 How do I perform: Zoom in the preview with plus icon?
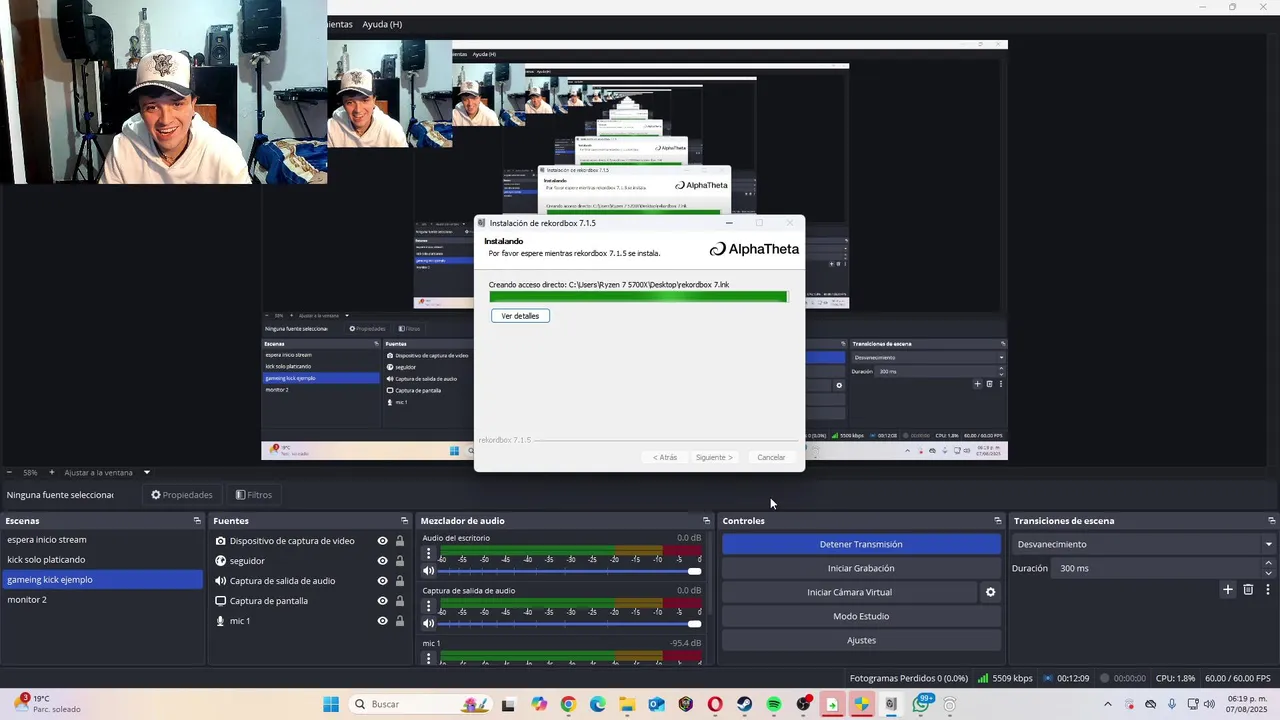pos(52,472)
